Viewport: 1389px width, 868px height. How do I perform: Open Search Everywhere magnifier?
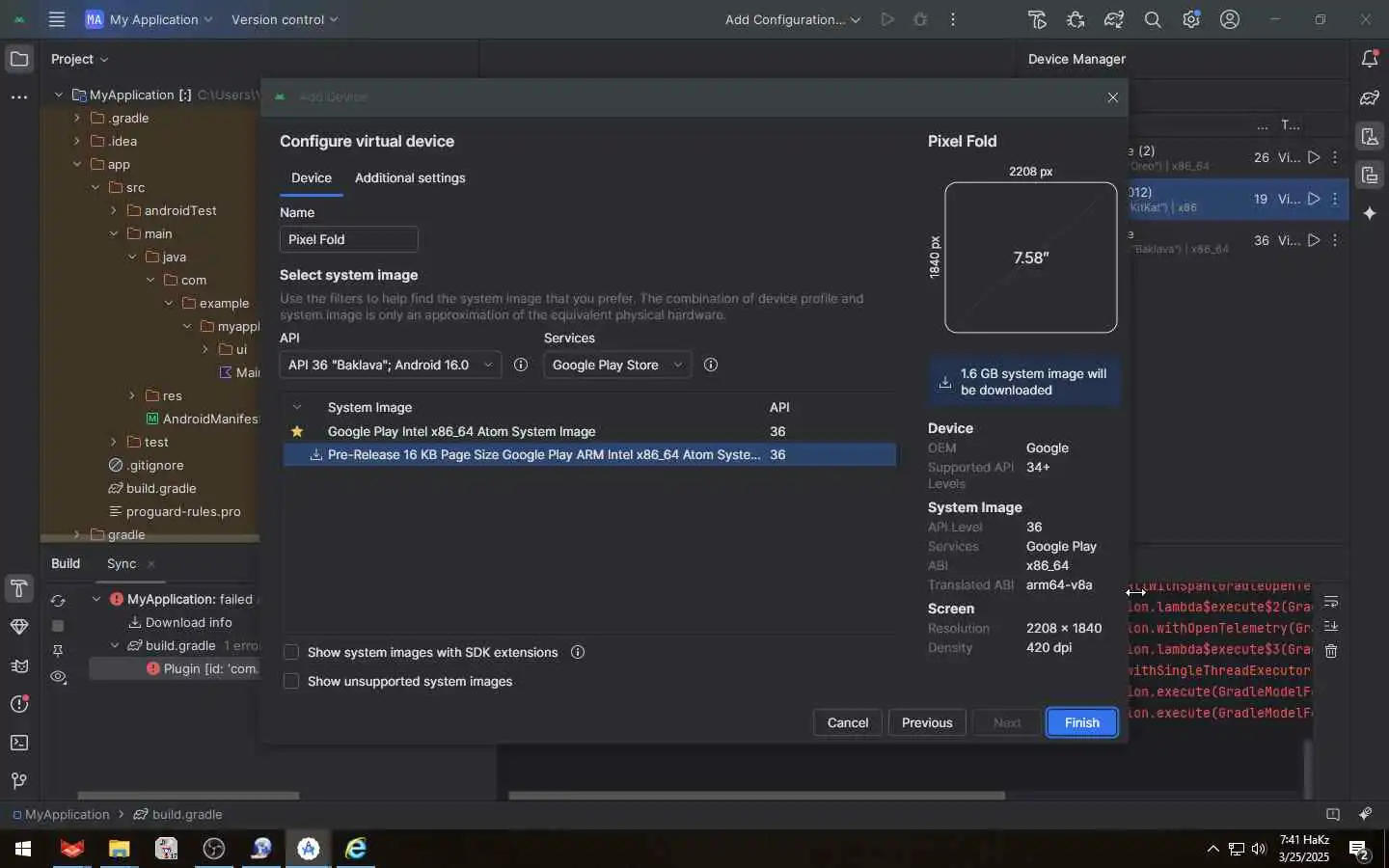point(1153,19)
